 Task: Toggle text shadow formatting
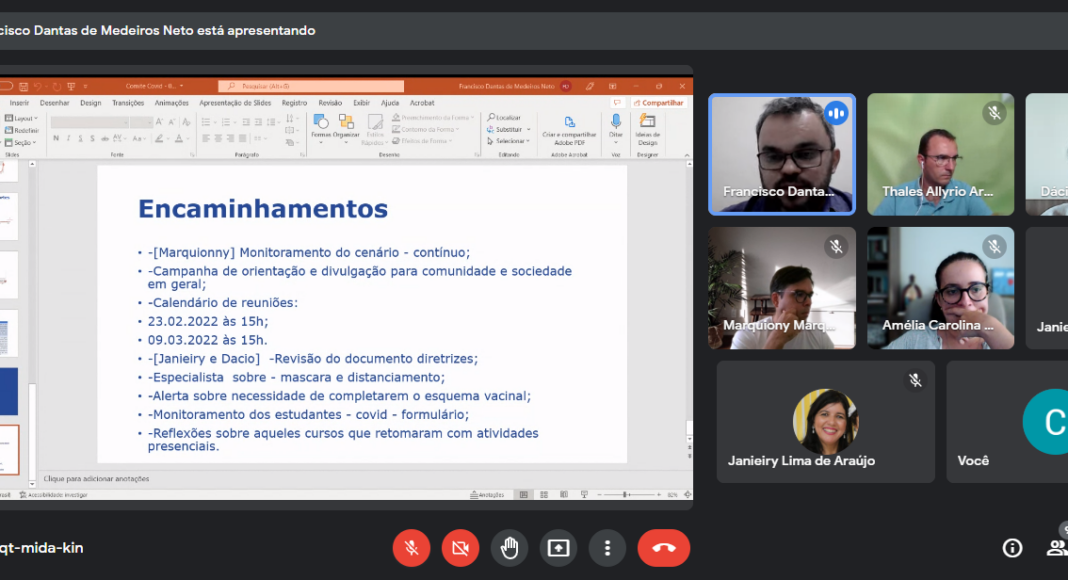93,139
